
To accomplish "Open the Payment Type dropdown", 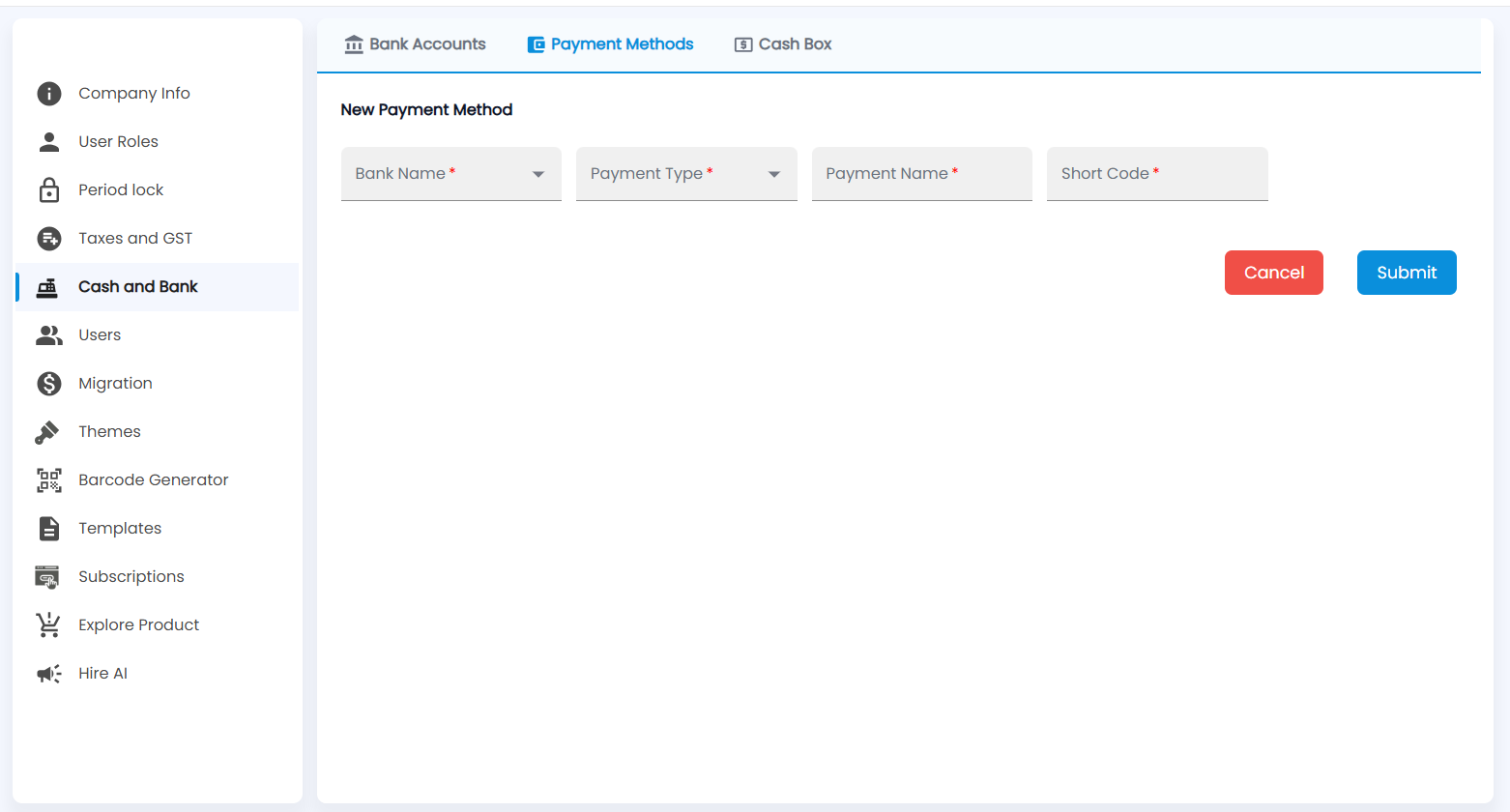I will (686, 174).
